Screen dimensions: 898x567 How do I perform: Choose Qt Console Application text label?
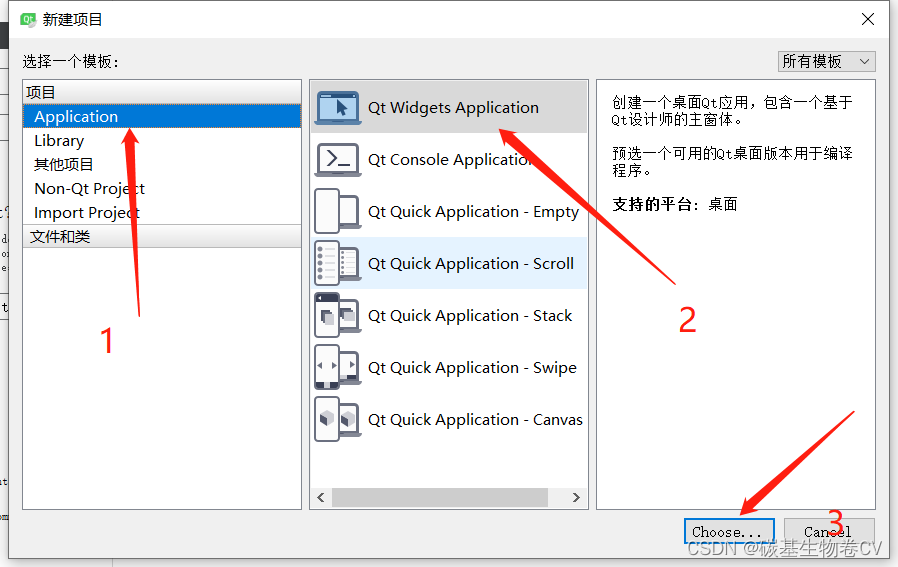[x=451, y=160]
